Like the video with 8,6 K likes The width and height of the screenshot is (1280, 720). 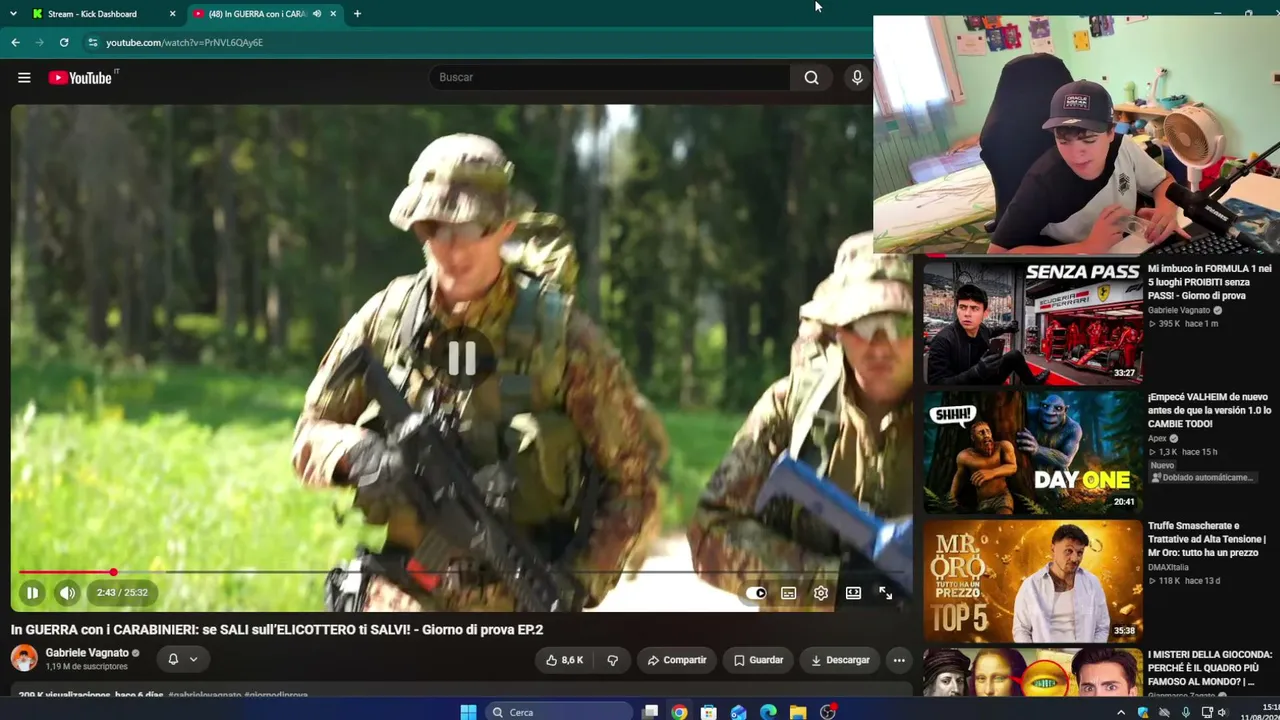tap(564, 660)
